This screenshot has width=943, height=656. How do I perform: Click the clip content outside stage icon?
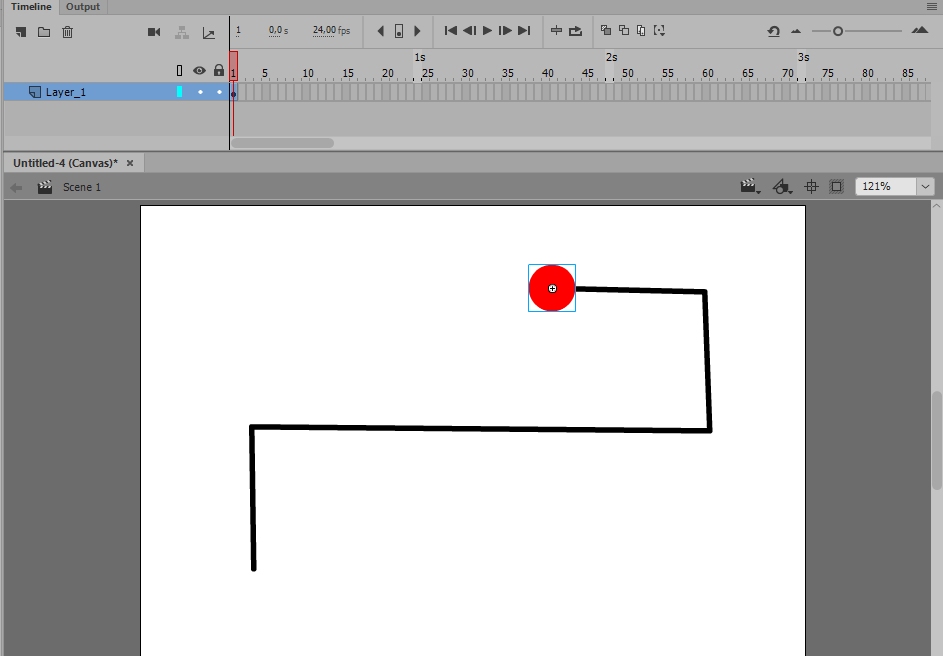(x=836, y=186)
